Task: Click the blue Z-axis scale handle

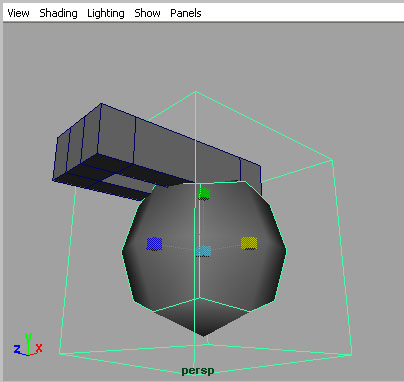Action: tap(154, 243)
